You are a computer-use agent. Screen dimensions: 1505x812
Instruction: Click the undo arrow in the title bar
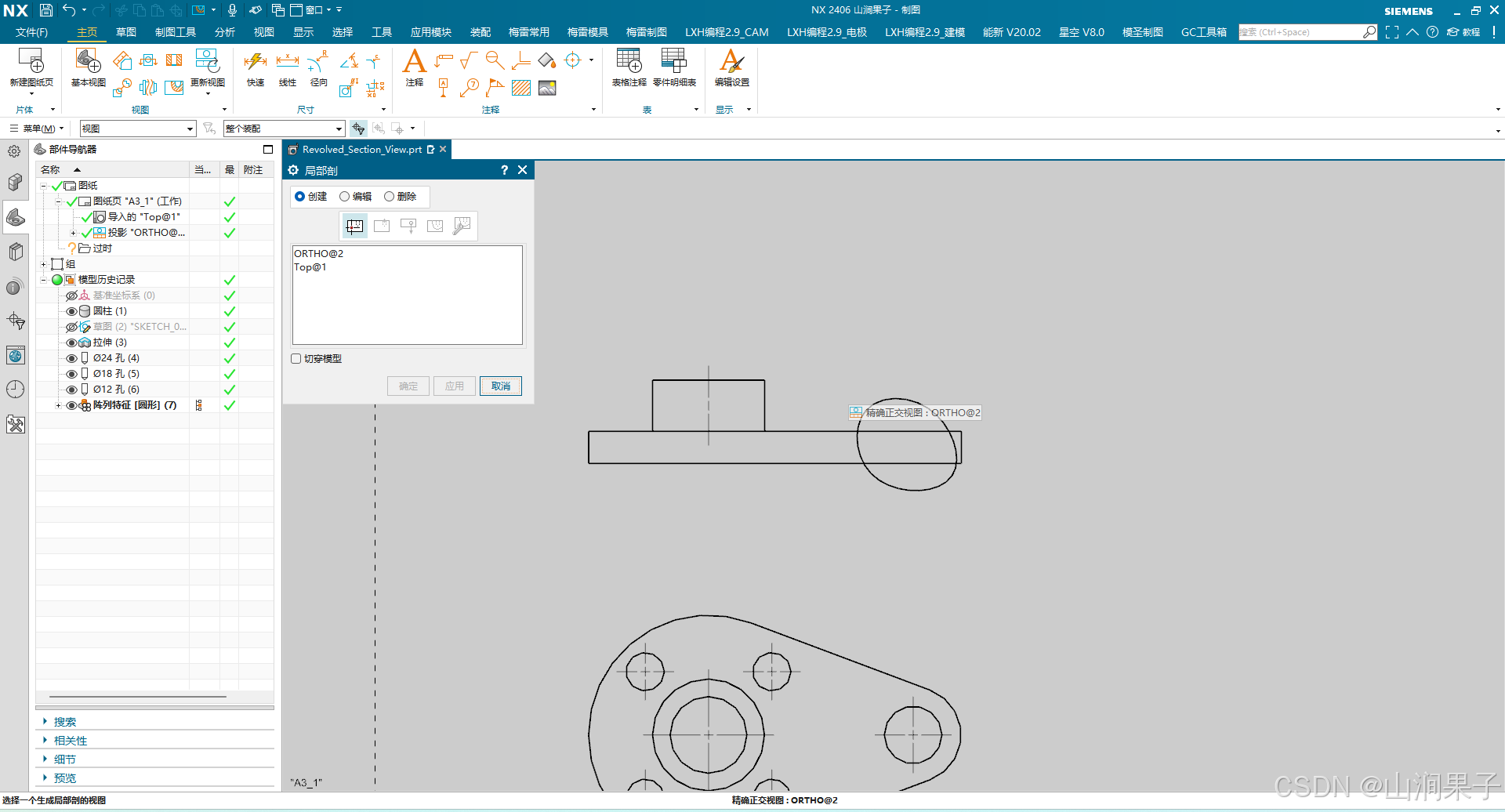[x=70, y=10]
